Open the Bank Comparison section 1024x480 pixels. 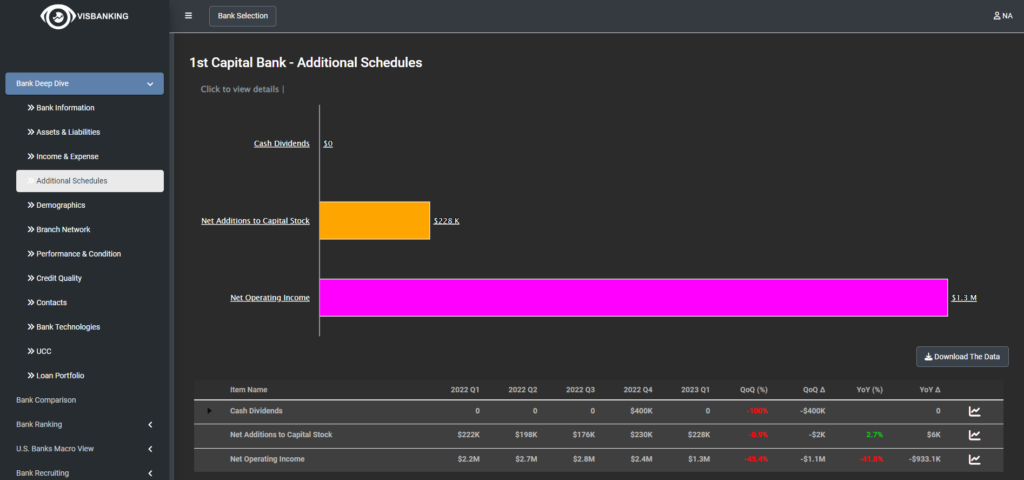coord(46,400)
